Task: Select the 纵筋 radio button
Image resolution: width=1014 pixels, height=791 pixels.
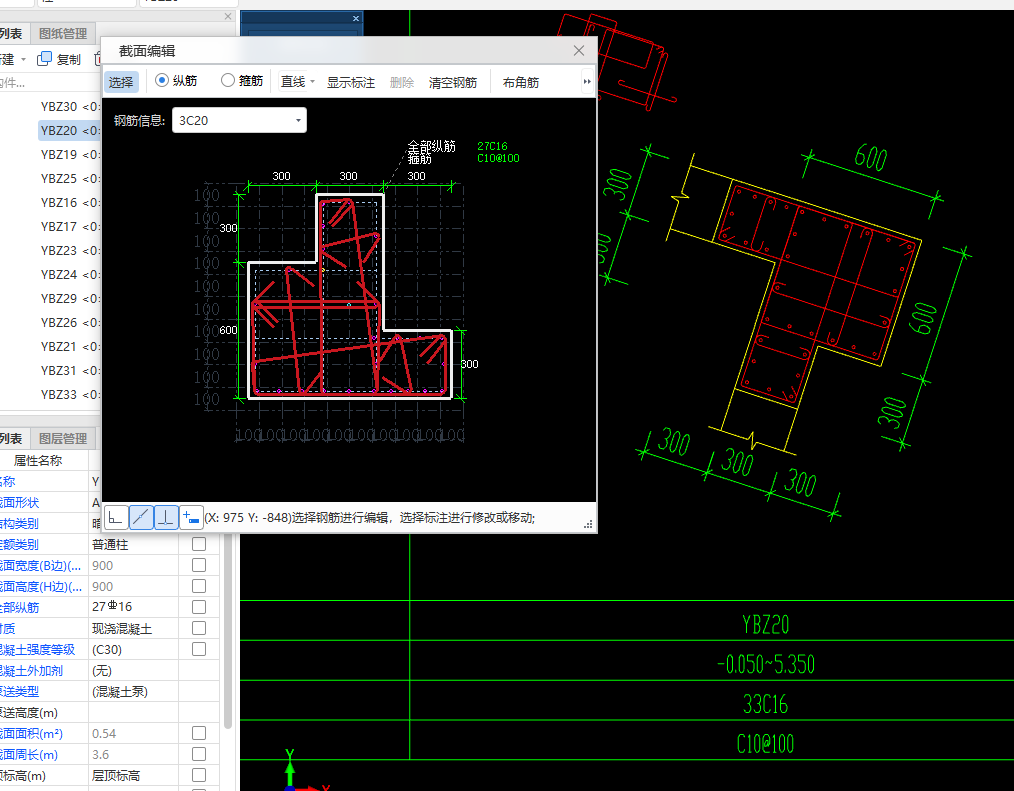Action: tap(162, 80)
